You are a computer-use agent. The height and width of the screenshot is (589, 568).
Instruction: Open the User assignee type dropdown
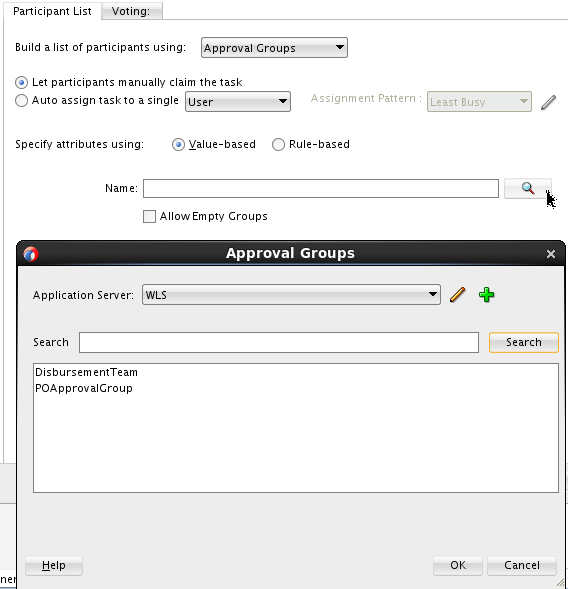[238, 101]
